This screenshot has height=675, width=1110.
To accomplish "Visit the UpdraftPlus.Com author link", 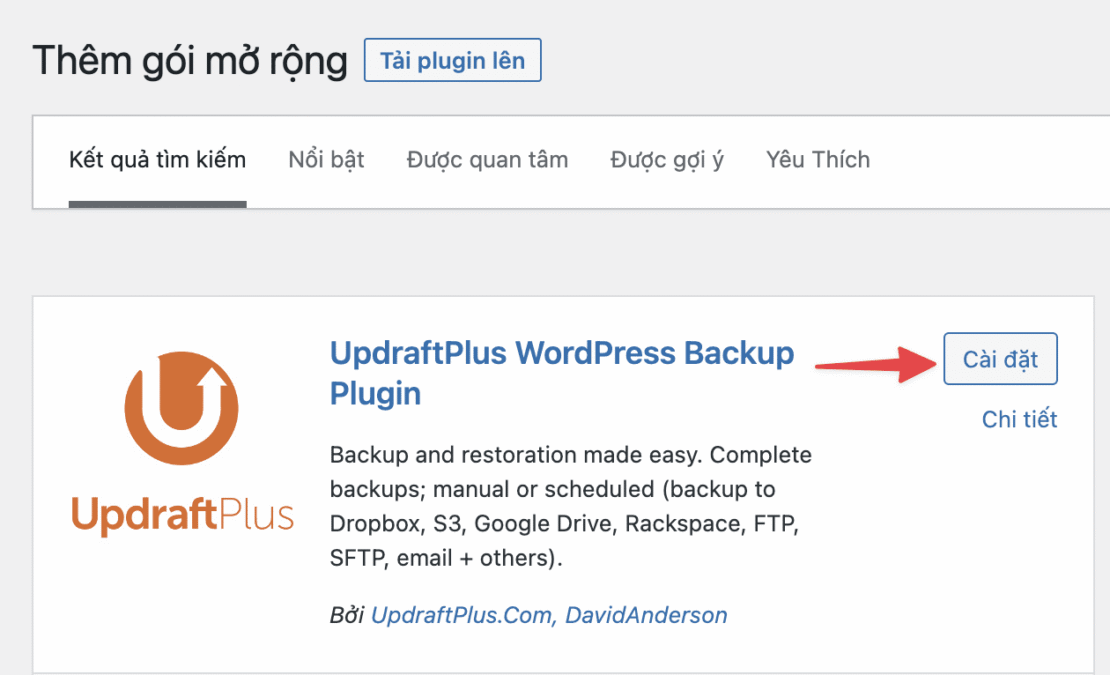I will pyautogui.click(x=461, y=615).
